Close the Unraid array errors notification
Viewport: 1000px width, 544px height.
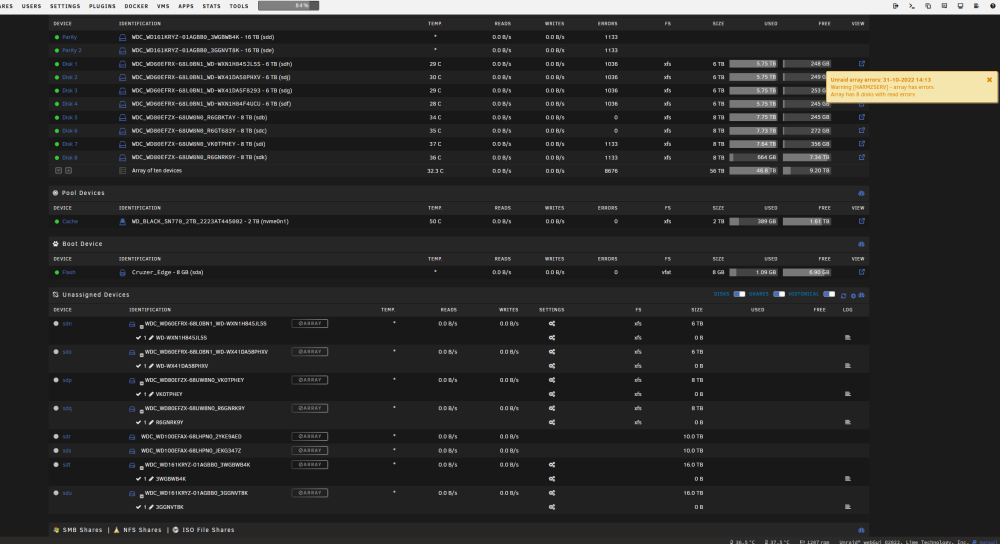[x=989, y=80]
